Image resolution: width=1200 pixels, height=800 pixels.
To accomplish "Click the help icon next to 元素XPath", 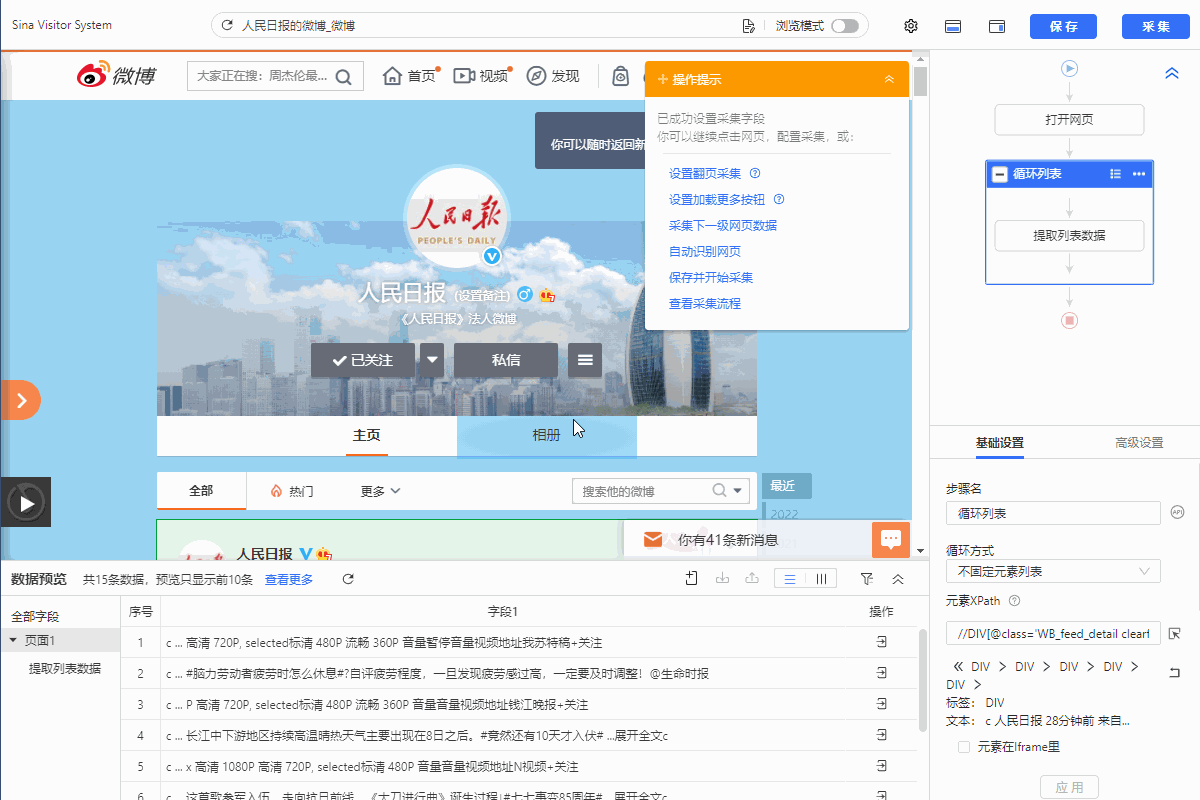I will pyautogui.click(x=1014, y=601).
